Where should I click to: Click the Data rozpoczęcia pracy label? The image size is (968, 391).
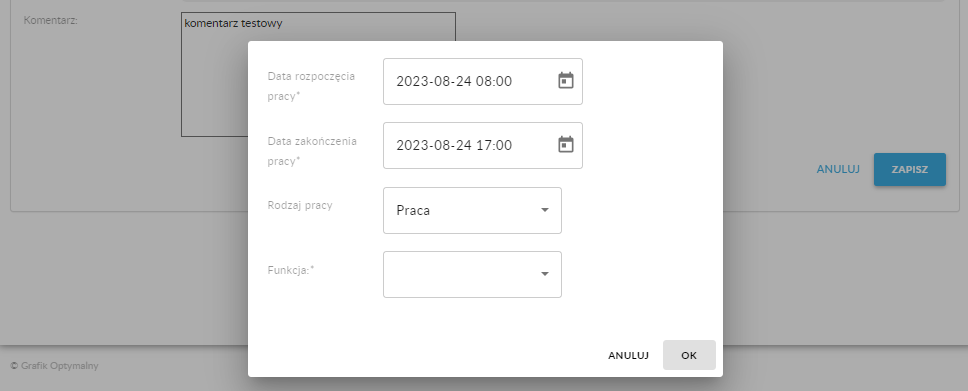(311, 86)
